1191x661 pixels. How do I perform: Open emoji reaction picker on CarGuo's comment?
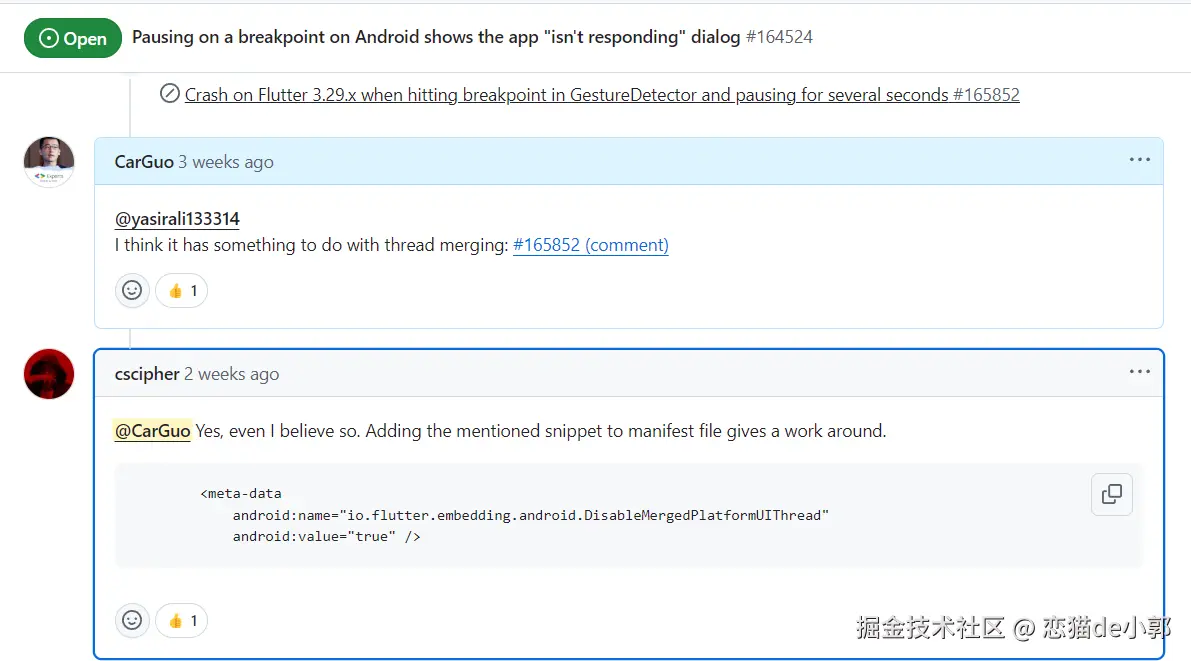(x=132, y=290)
